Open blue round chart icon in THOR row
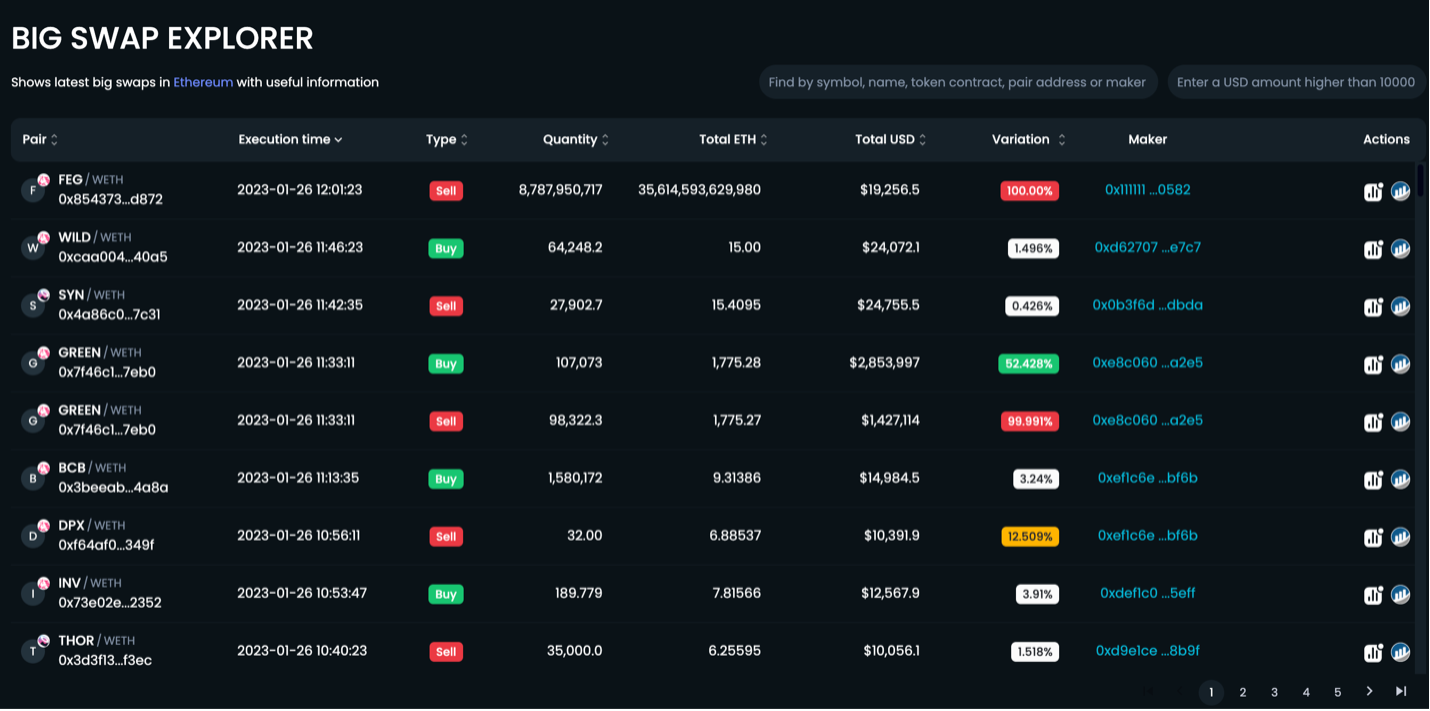 (1401, 652)
